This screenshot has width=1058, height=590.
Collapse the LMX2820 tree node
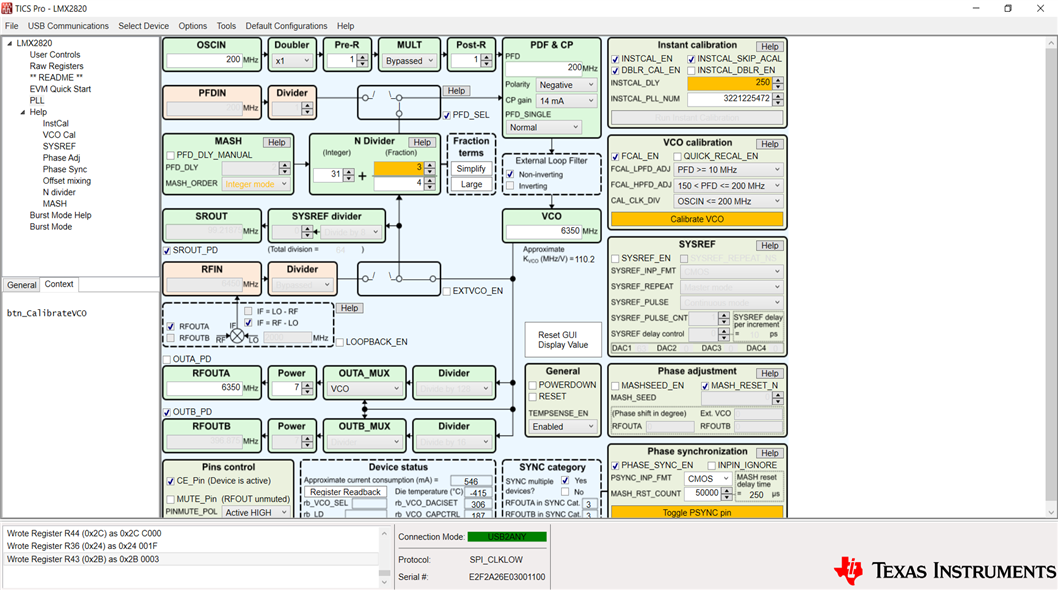tap(9, 43)
